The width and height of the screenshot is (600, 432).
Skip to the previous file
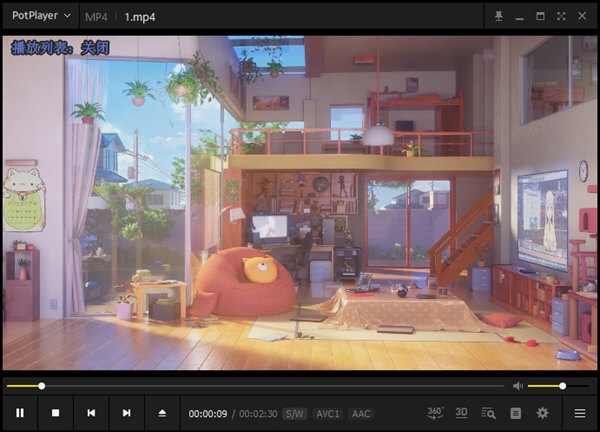coord(91,412)
